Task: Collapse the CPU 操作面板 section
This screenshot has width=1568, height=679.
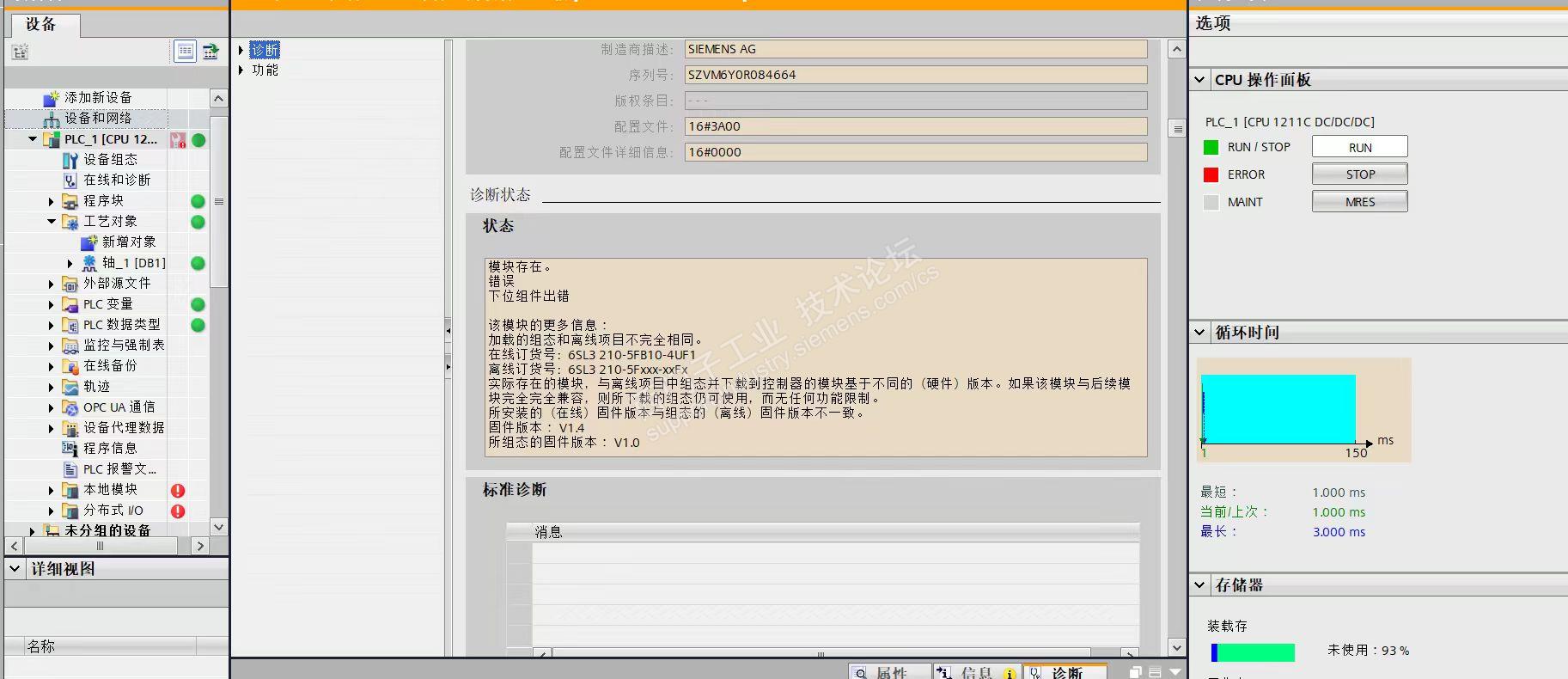Action: pyautogui.click(x=1200, y=80)
